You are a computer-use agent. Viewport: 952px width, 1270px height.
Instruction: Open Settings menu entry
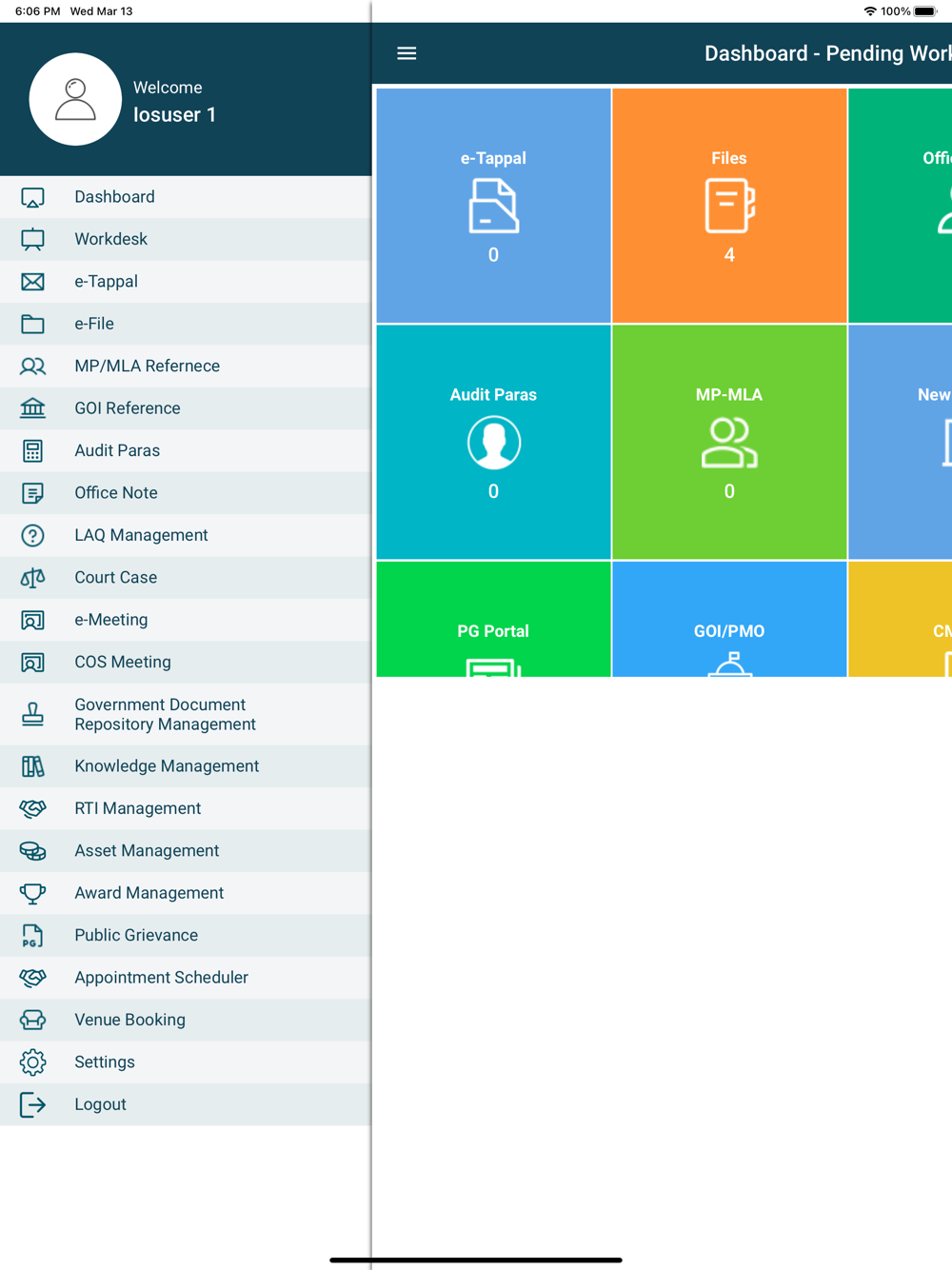pos(186,1062)
